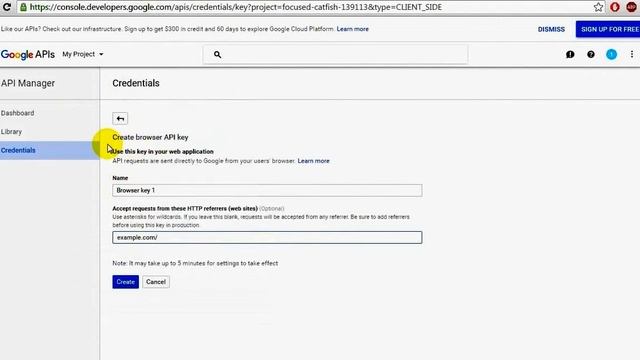
Task: Dismiss the promotional banner
Action: [551, 29]
